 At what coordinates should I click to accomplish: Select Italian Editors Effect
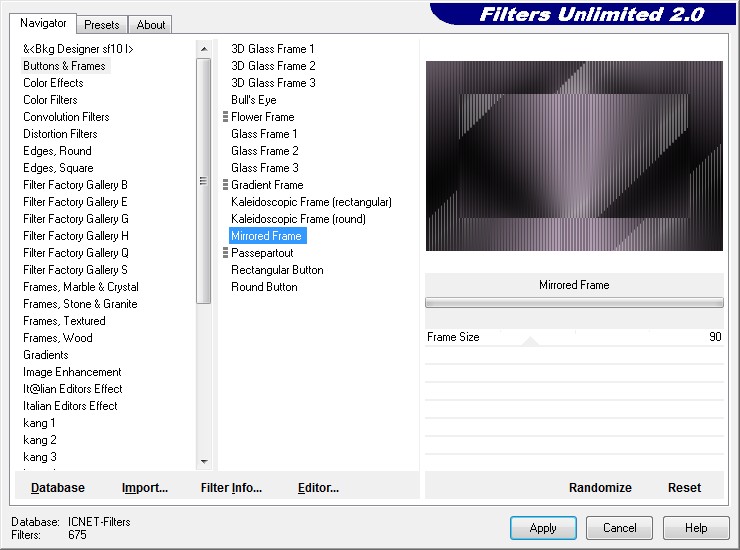[x=70, y=406]
